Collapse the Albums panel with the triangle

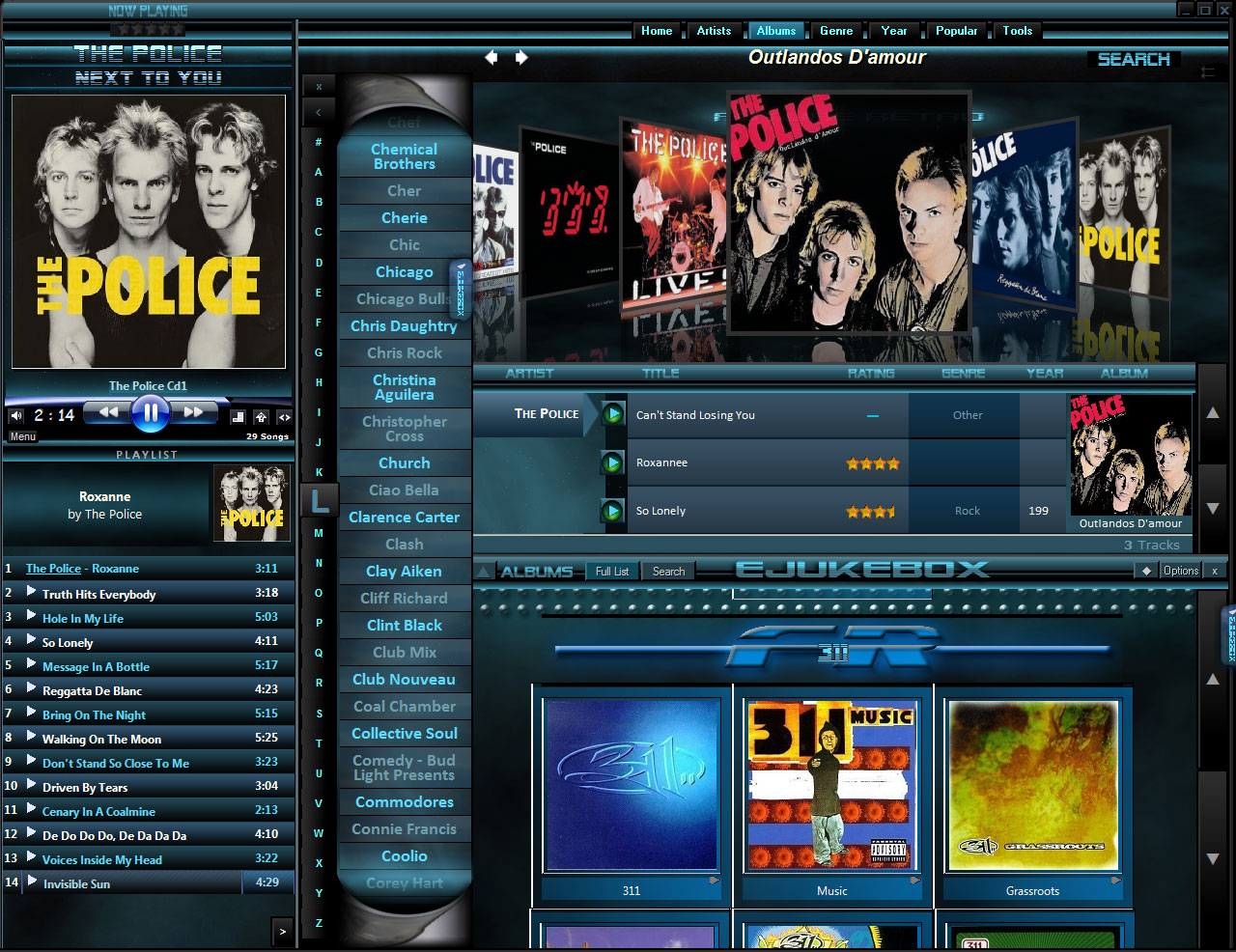(x=485, y=572)
